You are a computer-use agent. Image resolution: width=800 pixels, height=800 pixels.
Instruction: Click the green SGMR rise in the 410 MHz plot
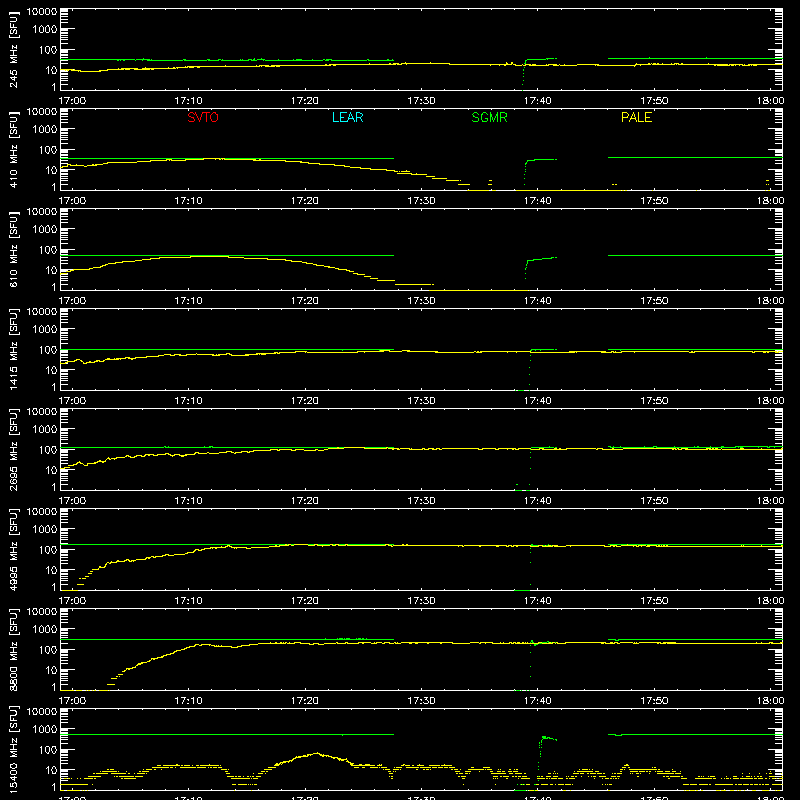coord(527,171)
